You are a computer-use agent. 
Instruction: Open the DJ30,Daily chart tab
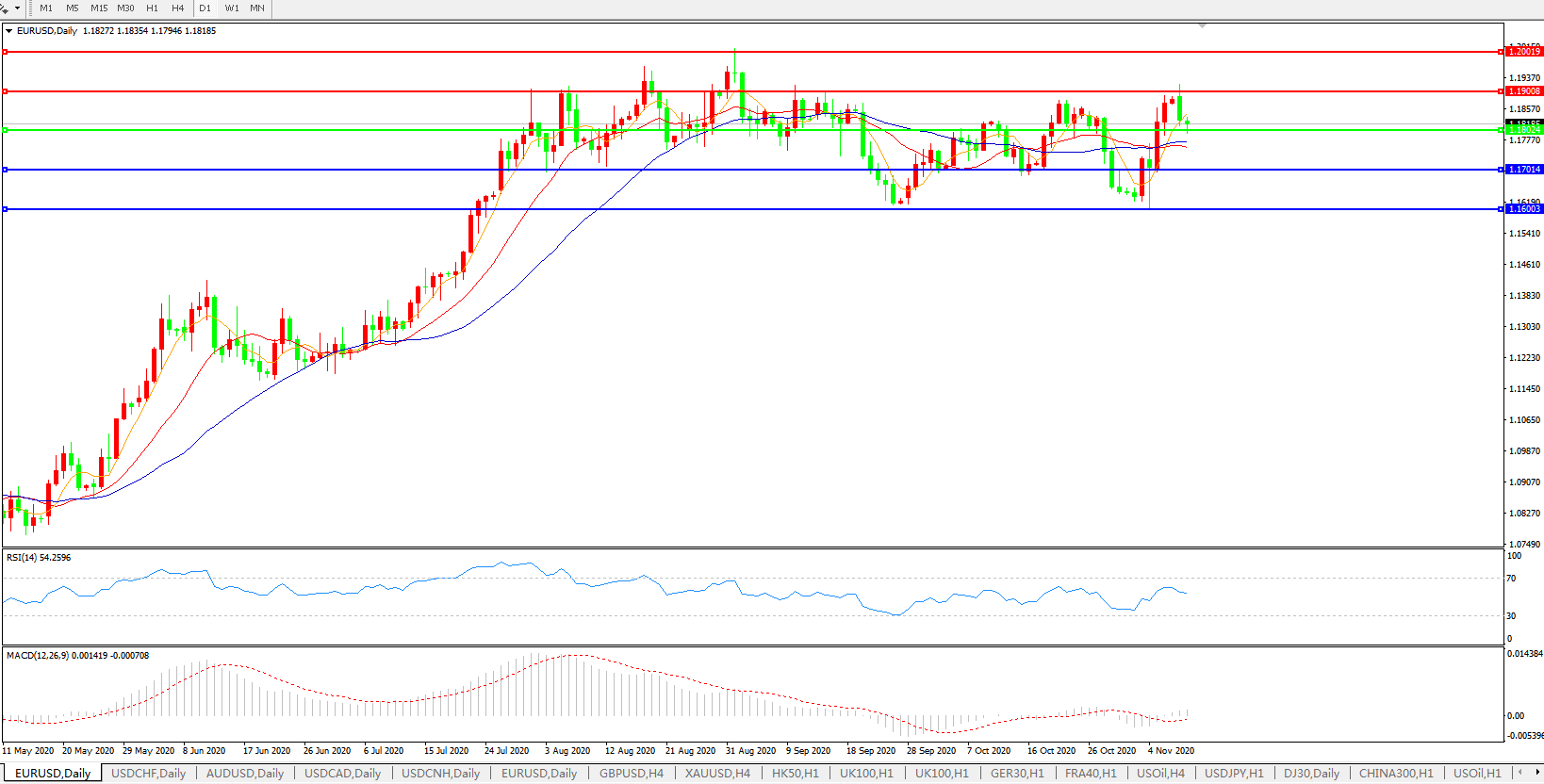click(x=1311, y=774)
